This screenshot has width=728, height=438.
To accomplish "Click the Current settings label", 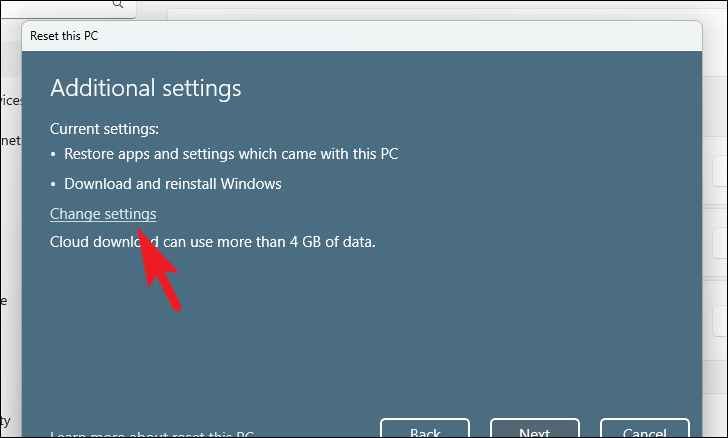I will coord(104,129).
